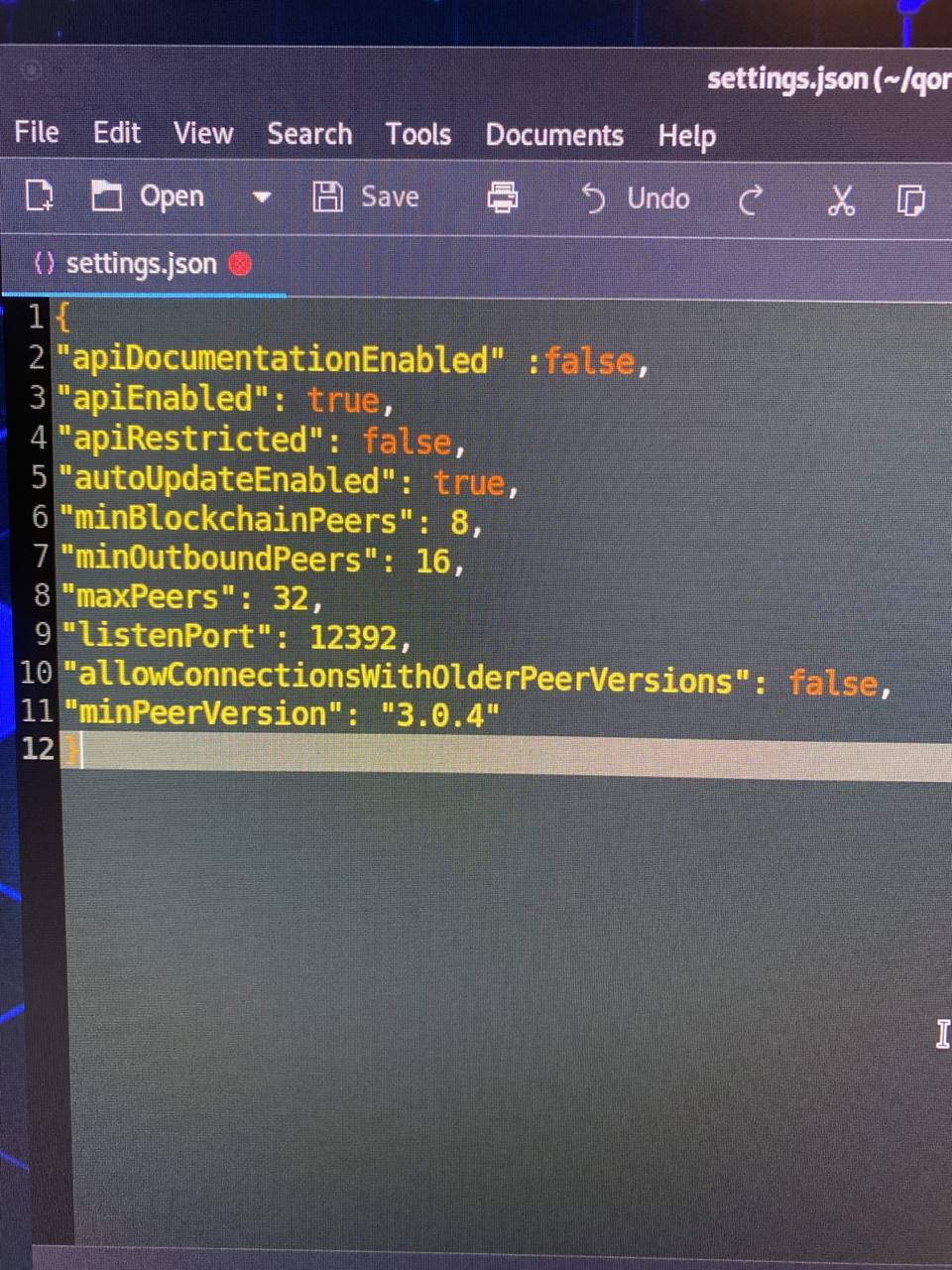
Task: Open the View menu
Action: click(x=203, y=133)
